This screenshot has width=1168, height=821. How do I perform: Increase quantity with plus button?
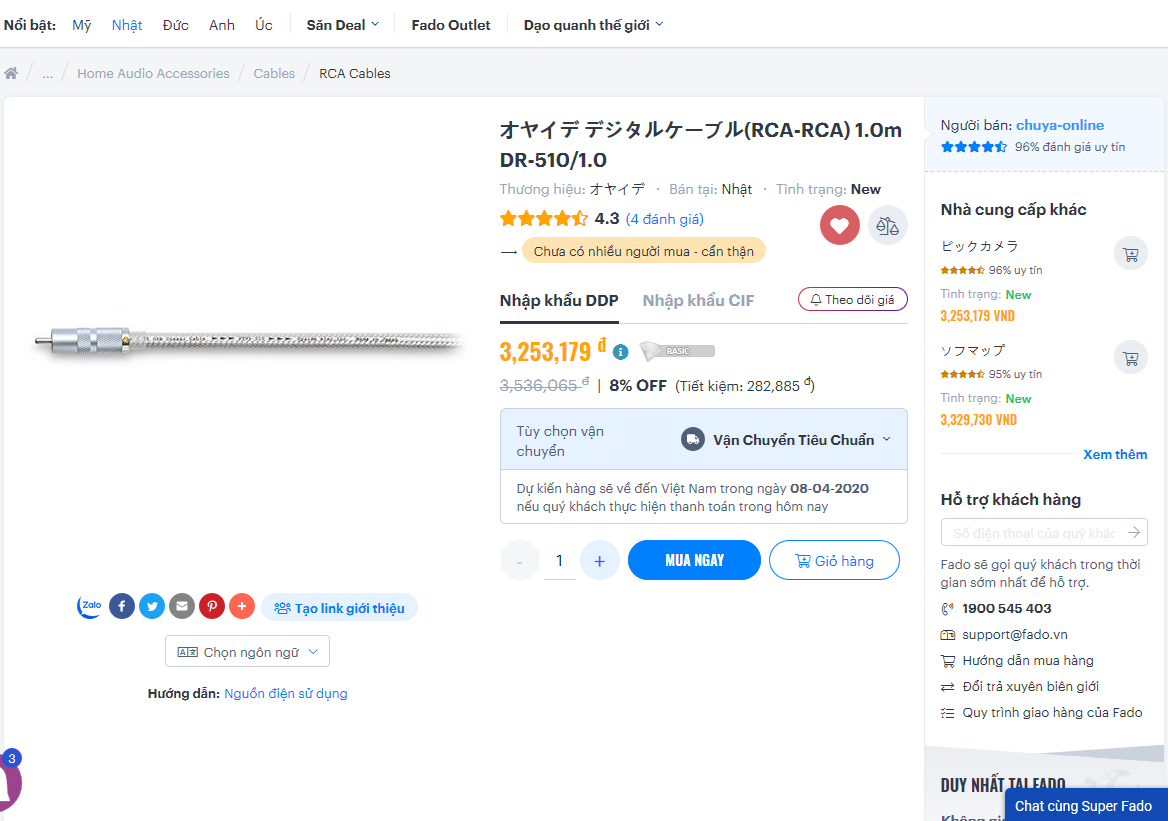tap(600, 560)
